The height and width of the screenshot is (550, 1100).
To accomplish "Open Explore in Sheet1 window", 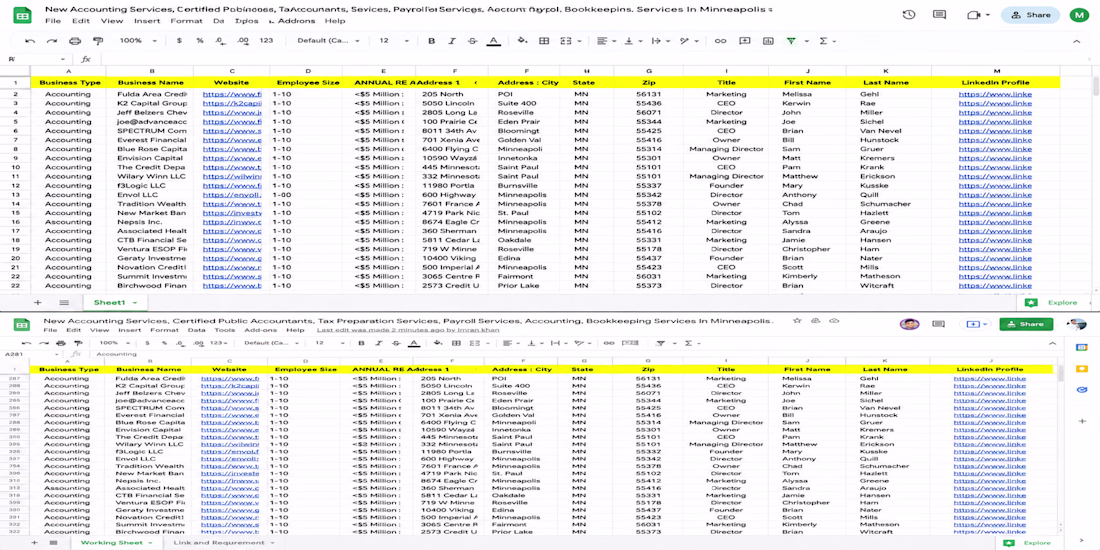I will click(1050, 302).
